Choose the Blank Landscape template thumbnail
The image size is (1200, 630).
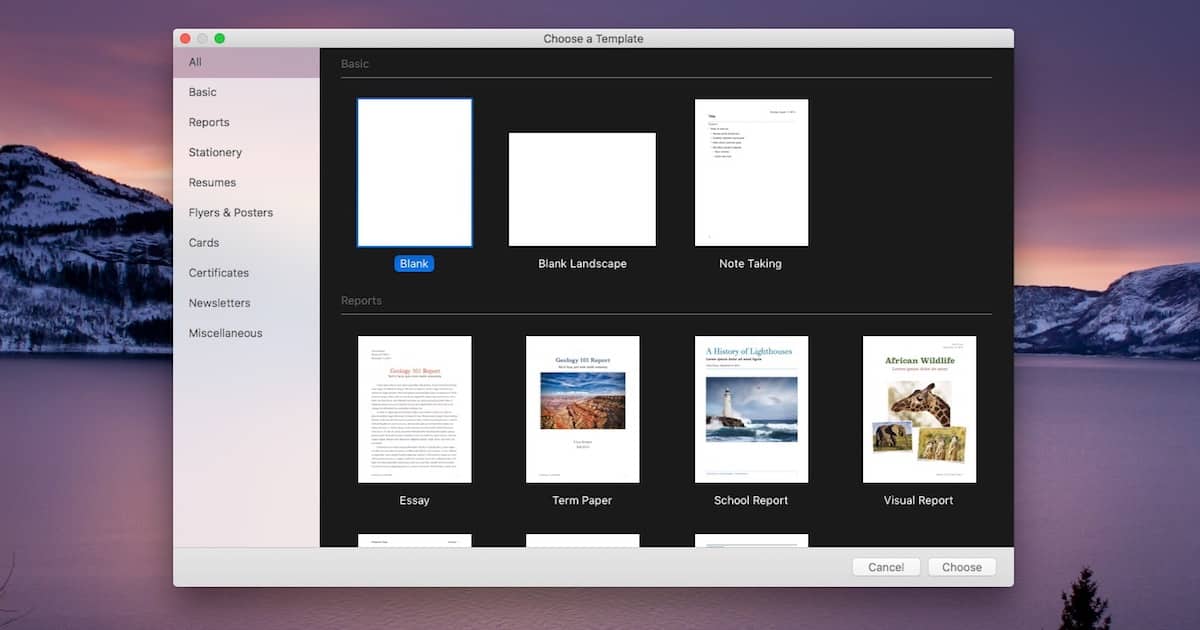pyautogui.click(x=582, y=189)
